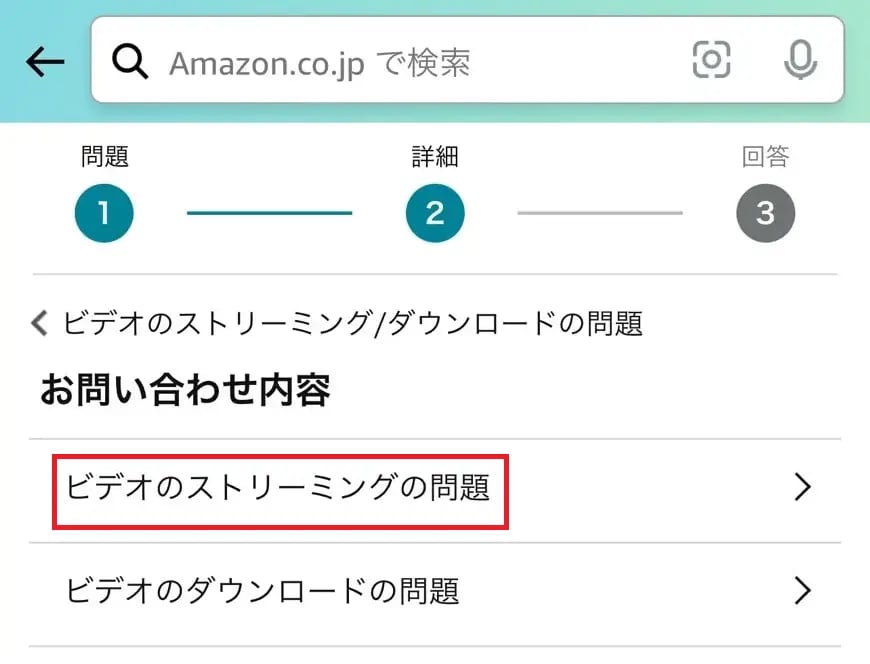Start voice search with the microphone icon

click(799, 61)
